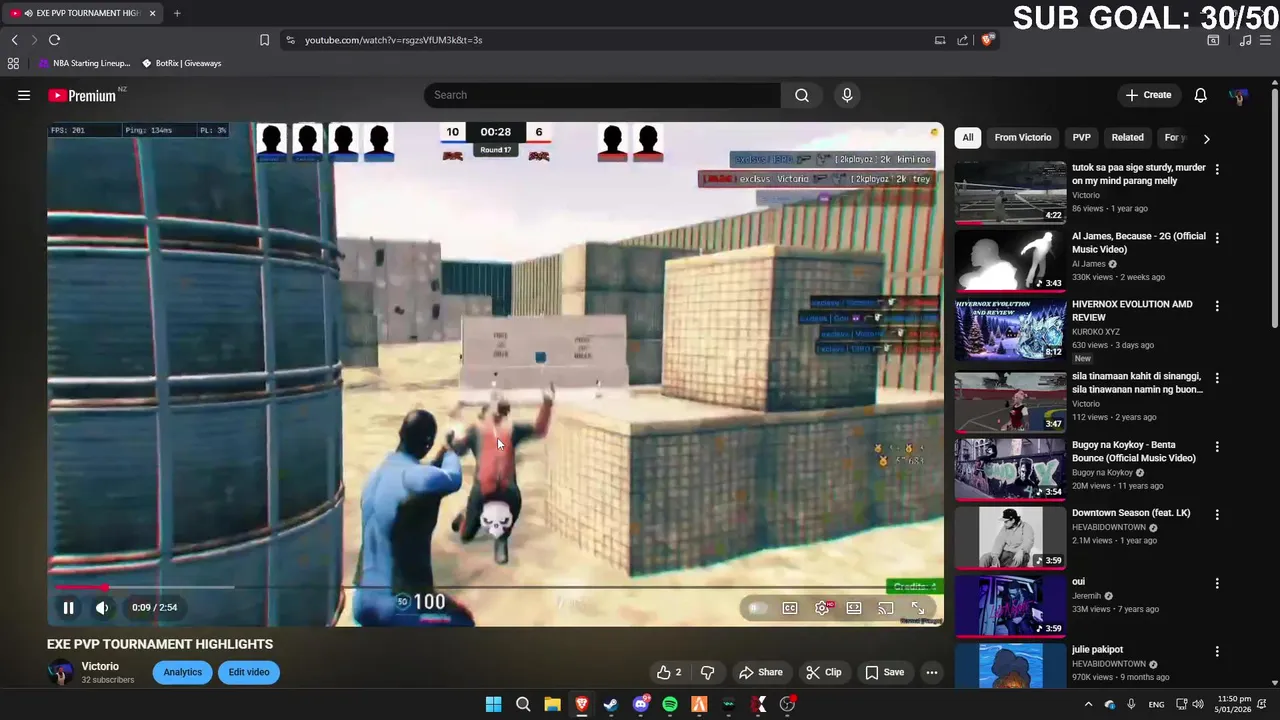Open the NBA Starting Lineup bookmark
The width and height of the screenshot is (1280, 720).
tap(85, 63)
